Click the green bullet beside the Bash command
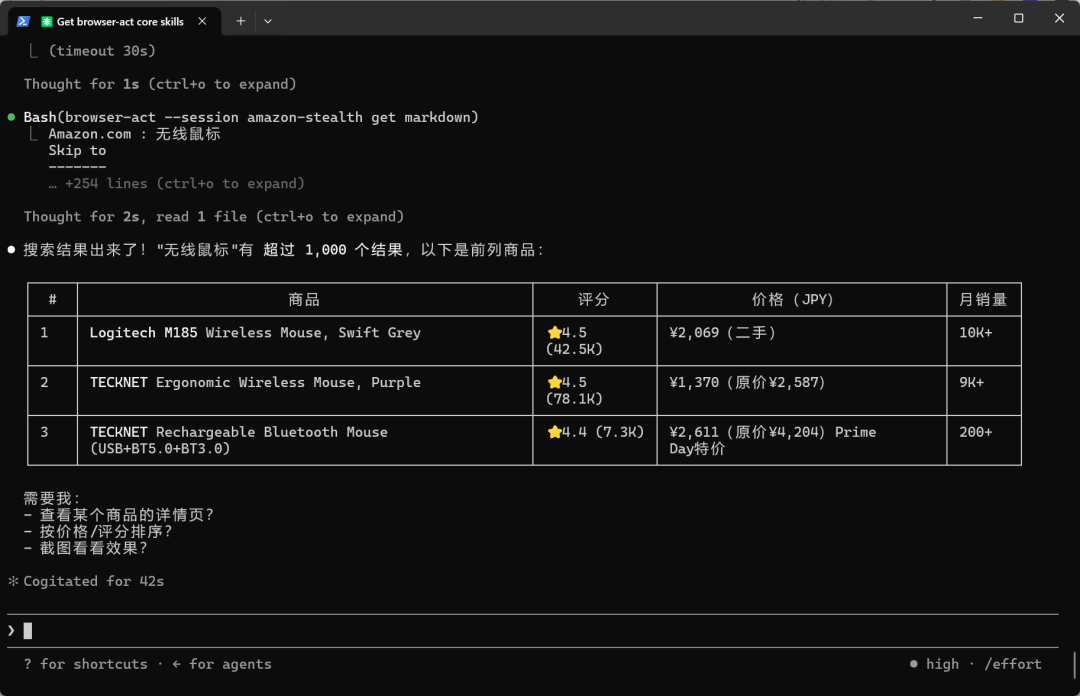The height and width of the screenshot is (696, 1080). click(11, 117)
